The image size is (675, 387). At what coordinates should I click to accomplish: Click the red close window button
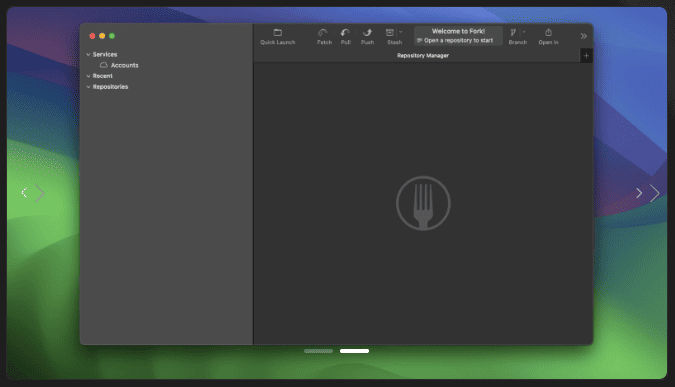(x=92, y=36)
